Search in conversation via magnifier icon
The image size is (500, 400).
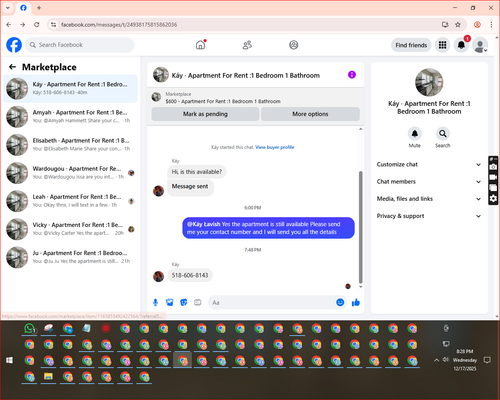443,134
